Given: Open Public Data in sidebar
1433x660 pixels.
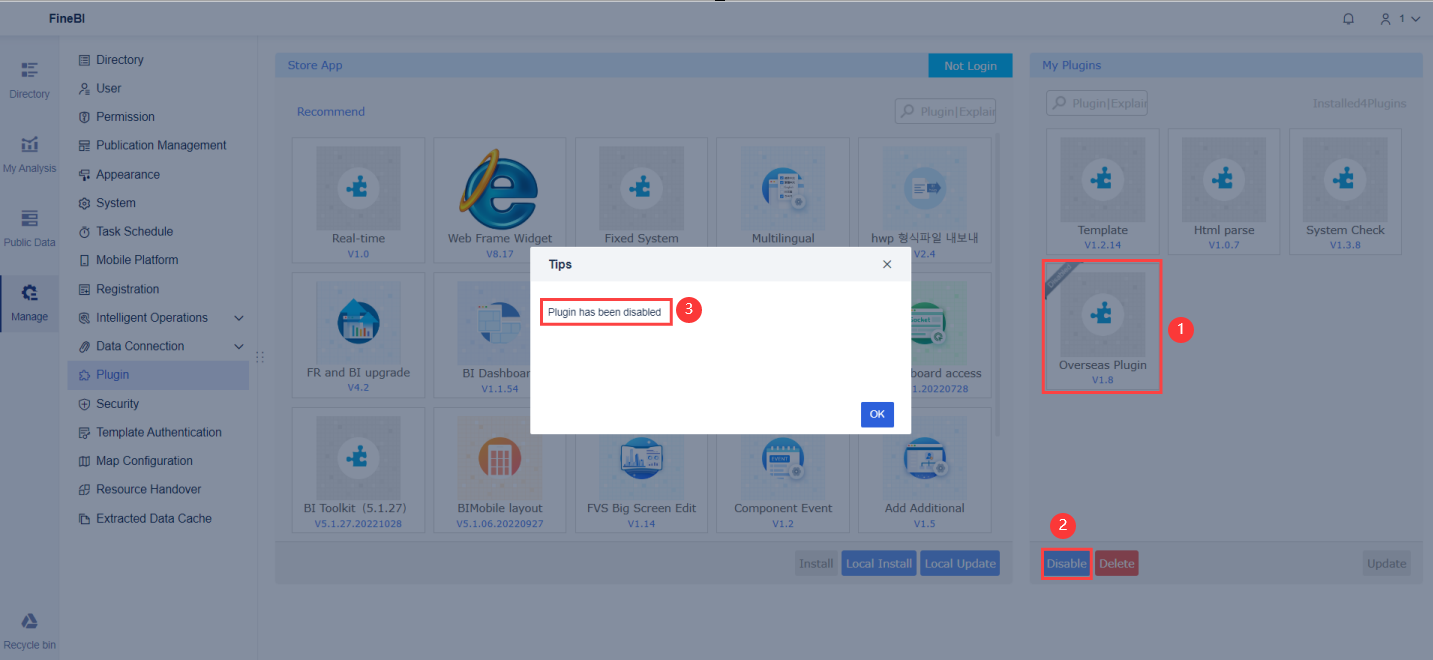Looking at the screenshot, I should tap(29, 229).
